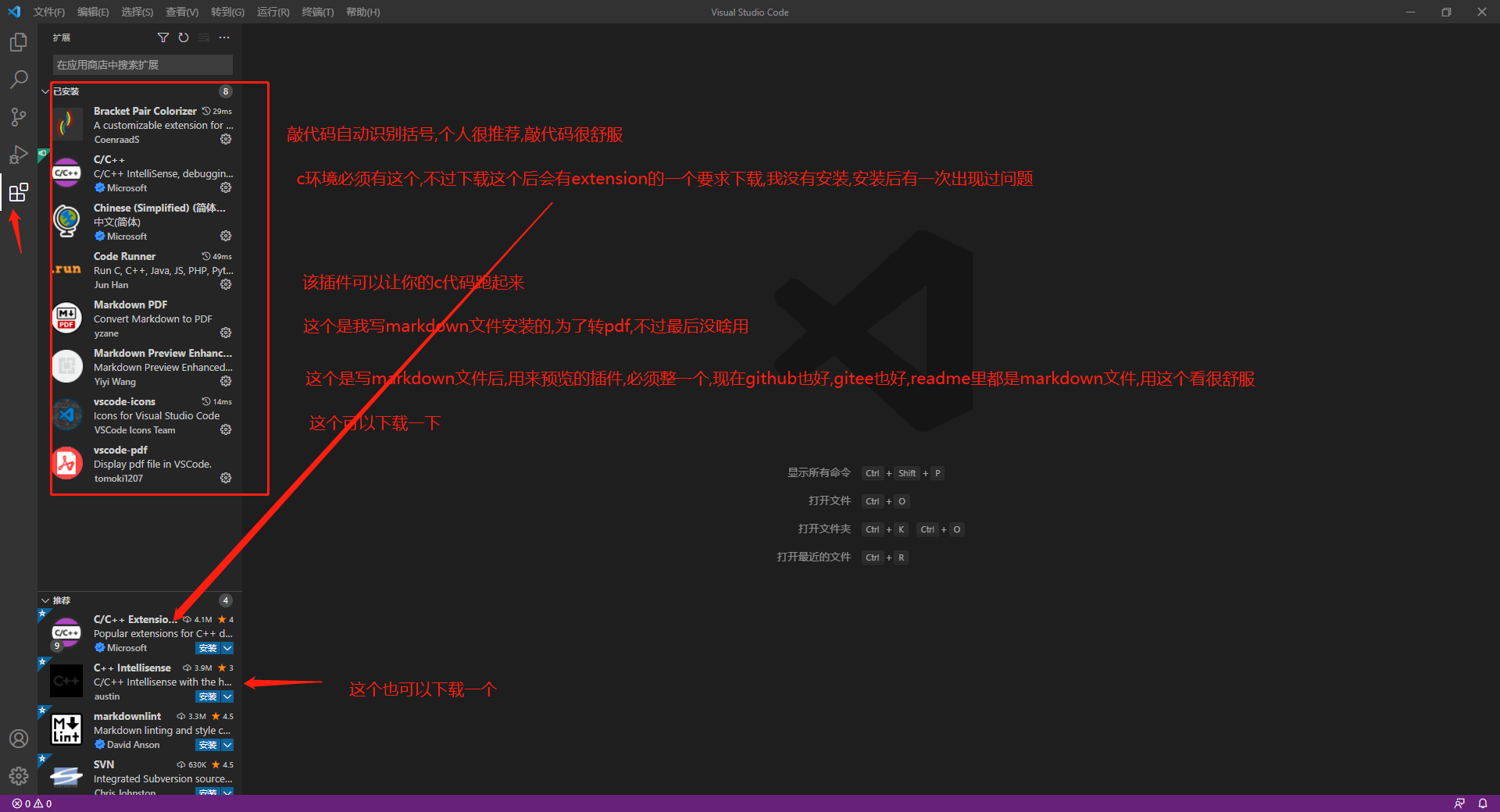Refresh the extensions list
Viewport: 1500px width, 812px height.
[x=184, y=37]
